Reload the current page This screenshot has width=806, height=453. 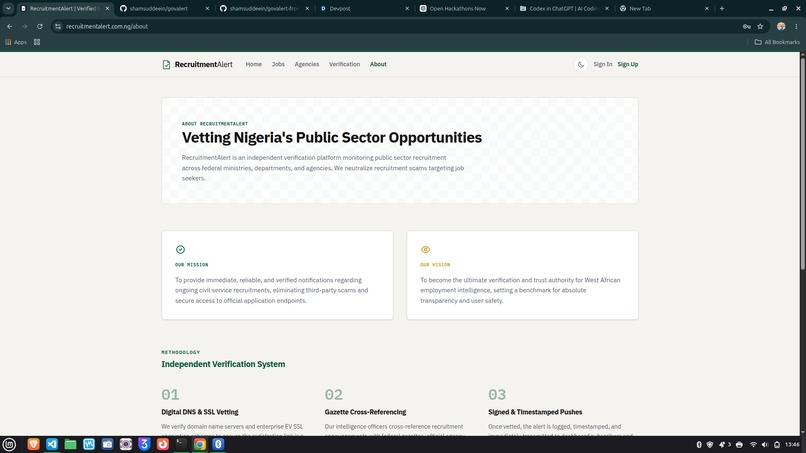click(x=40, y=26)
